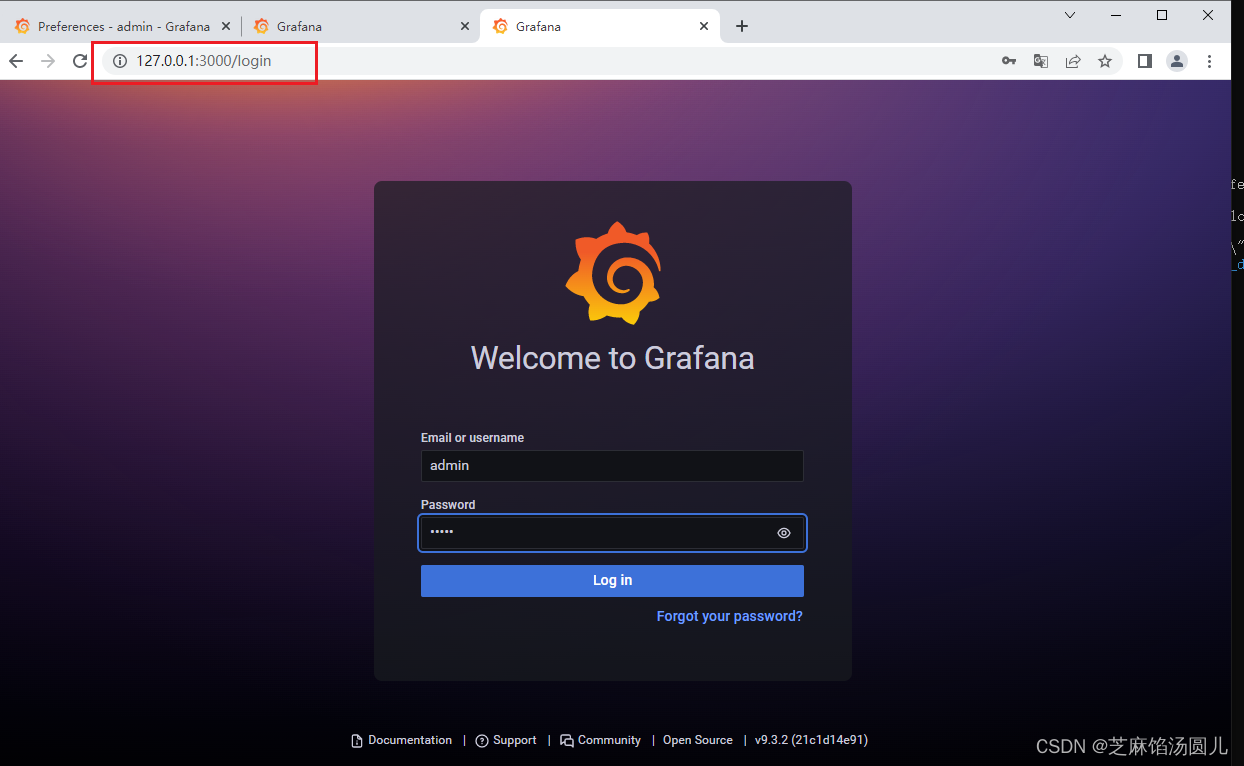Open the browser side panel
Screen dimensions: 1244x766
(x=1145, y=61)
